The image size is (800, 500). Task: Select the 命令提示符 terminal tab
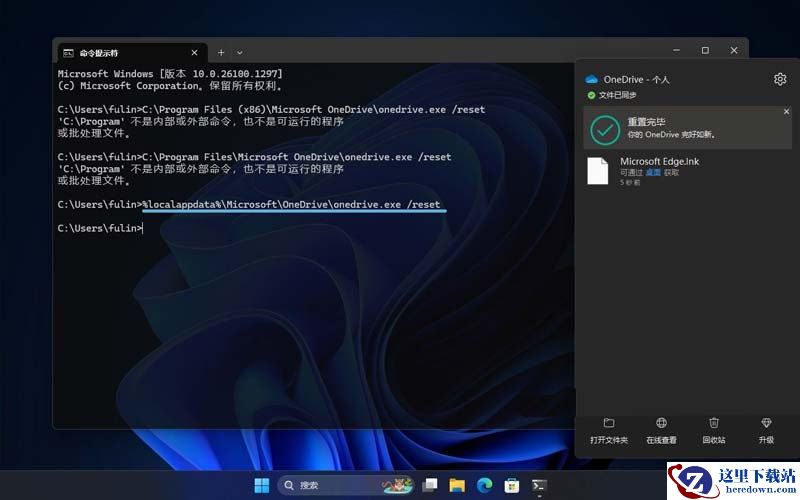click(x=130, y=53)
